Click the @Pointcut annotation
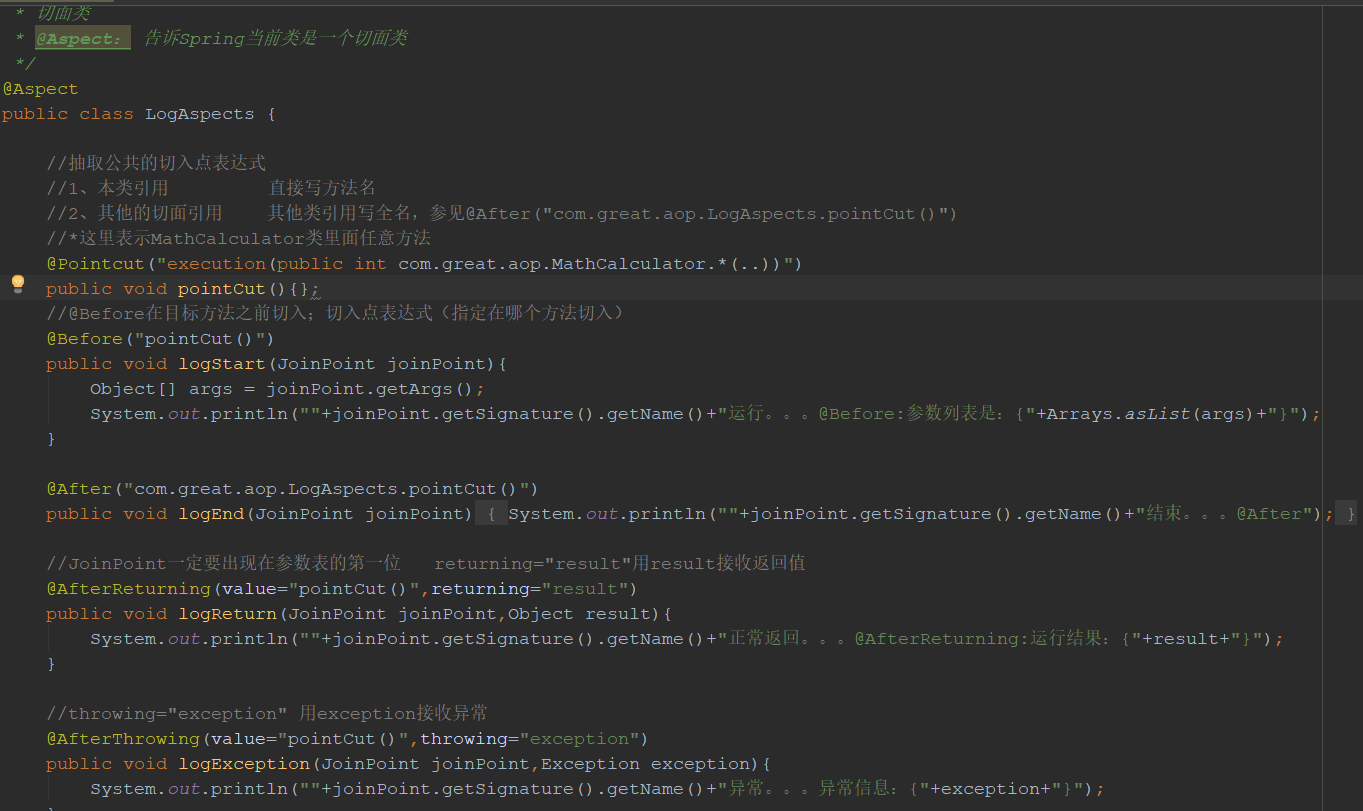Image resolution: width=1363 pixels, height=811 pixels. pos(95,264)
